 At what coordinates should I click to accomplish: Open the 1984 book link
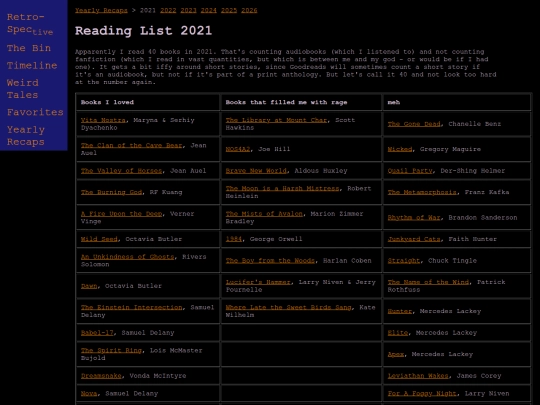pyautogui.click(x=234, y=239)
